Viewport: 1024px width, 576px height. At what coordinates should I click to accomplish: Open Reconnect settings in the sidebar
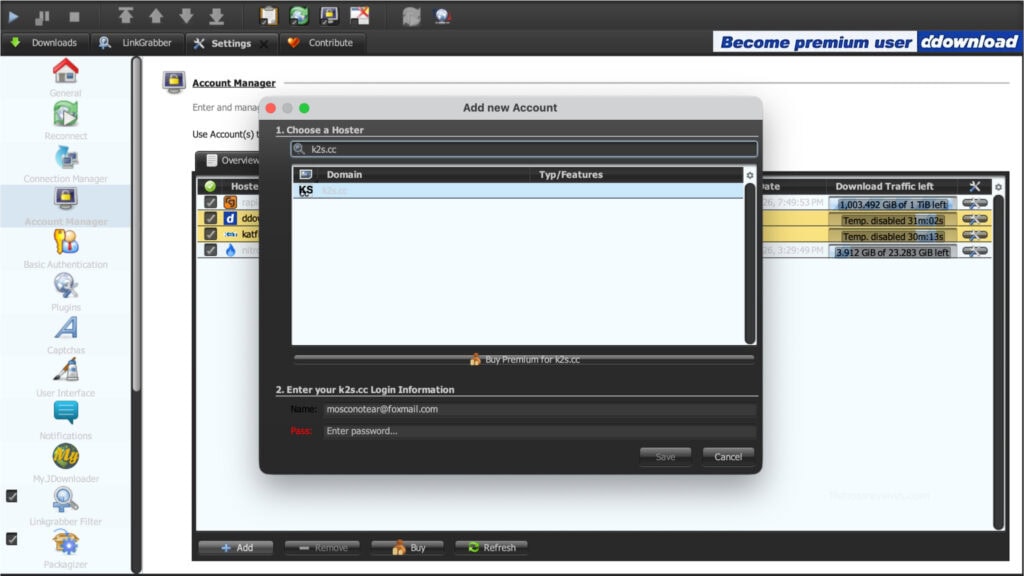click(x=65, y=121)
